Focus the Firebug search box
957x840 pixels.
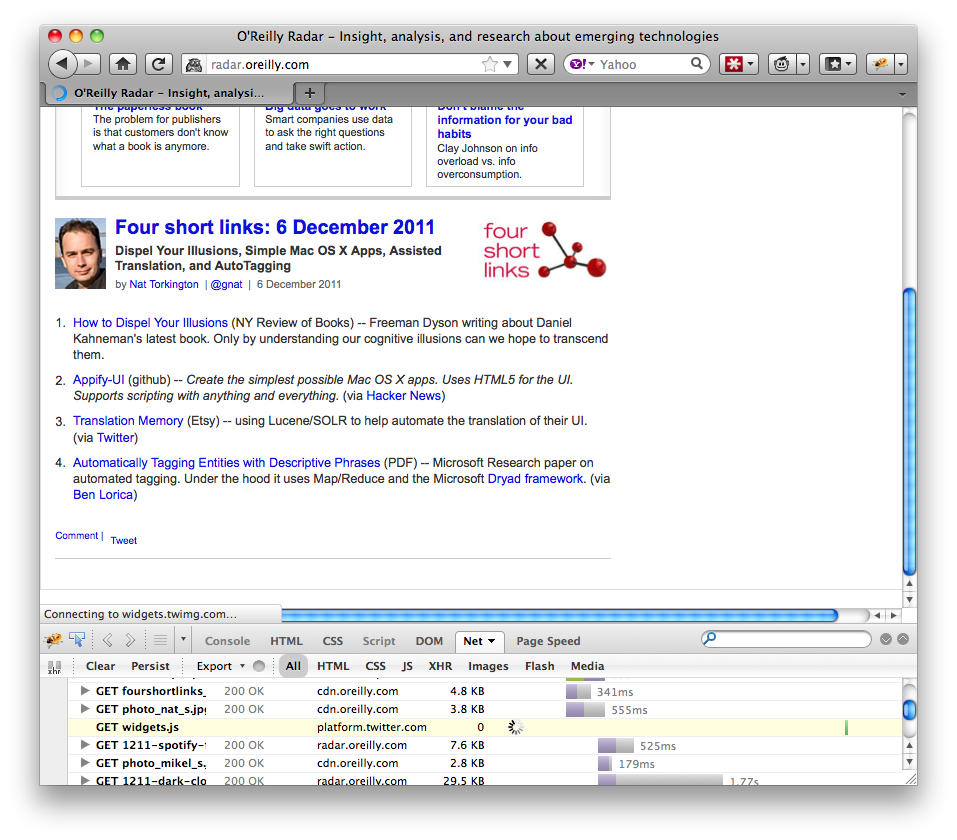(786, 639)
